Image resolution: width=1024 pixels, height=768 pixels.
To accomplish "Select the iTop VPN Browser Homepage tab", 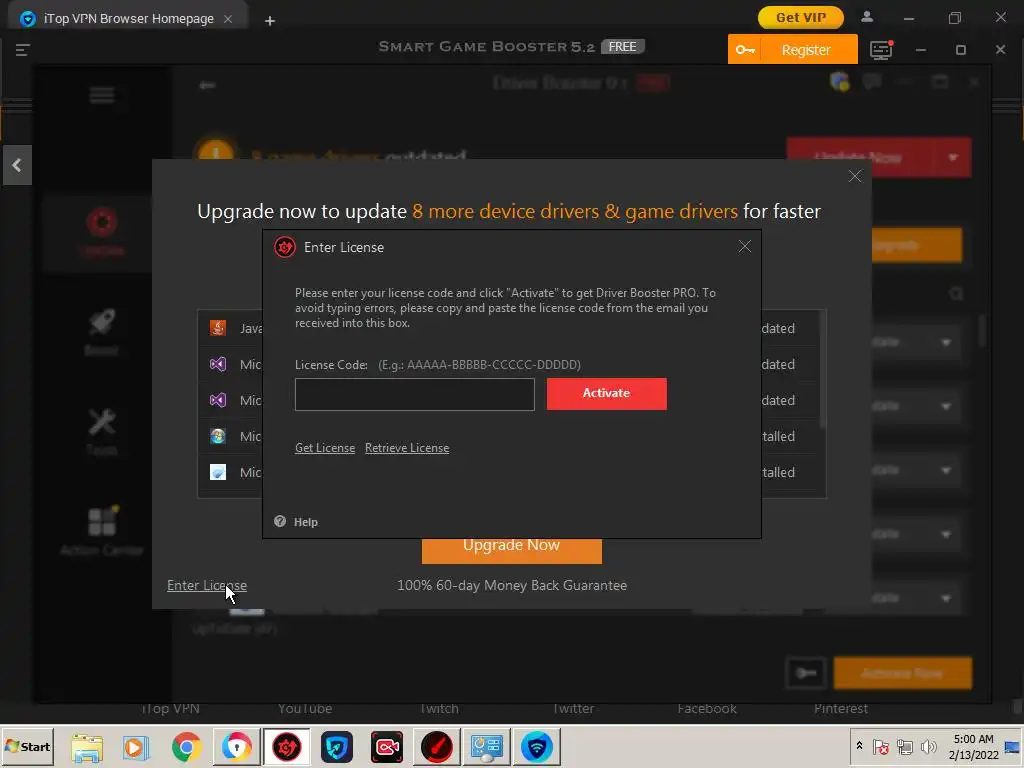I will pos(128,19).
